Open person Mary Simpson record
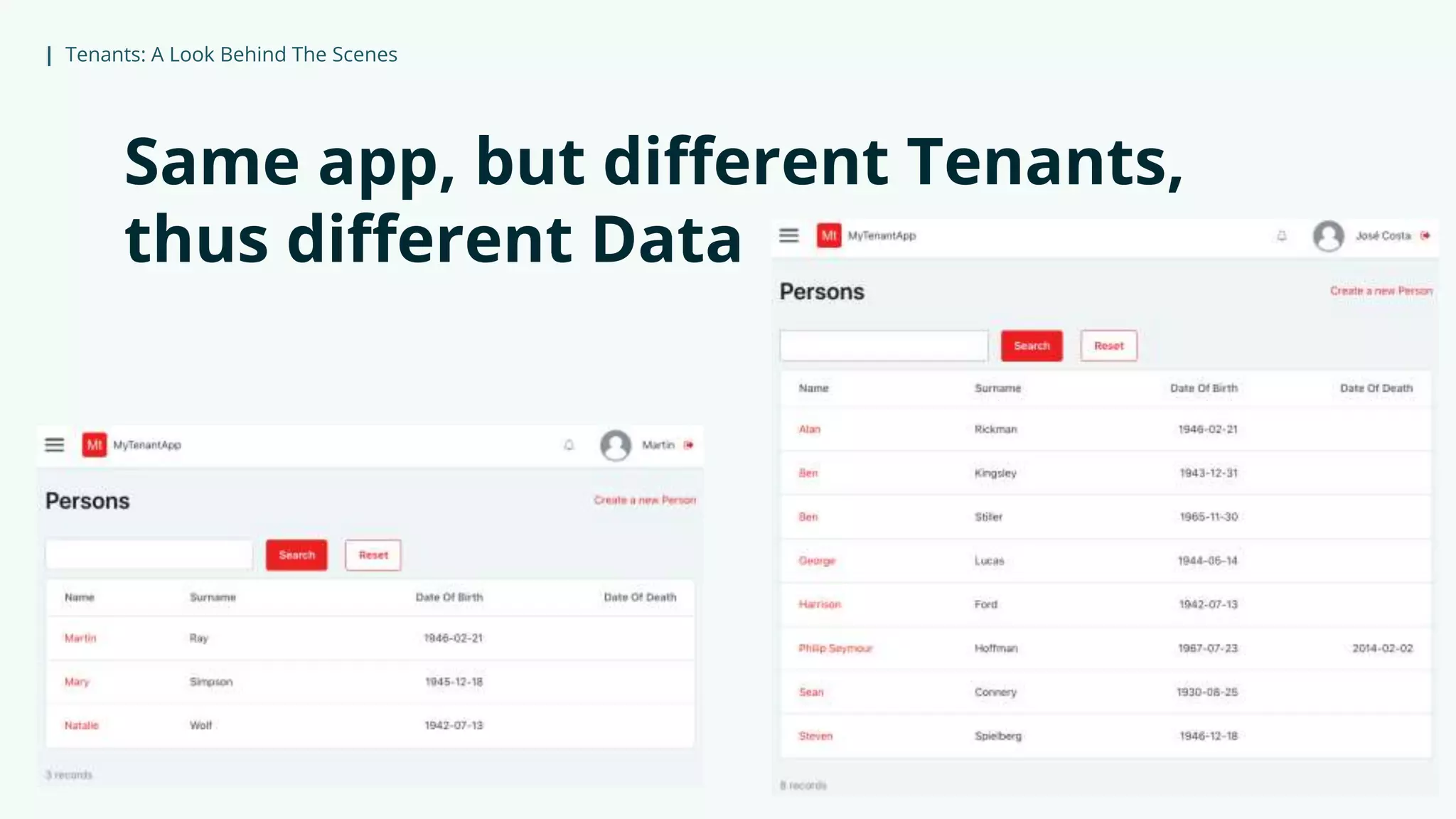The width and height of the screenshot is (1456, 819). 77,682
